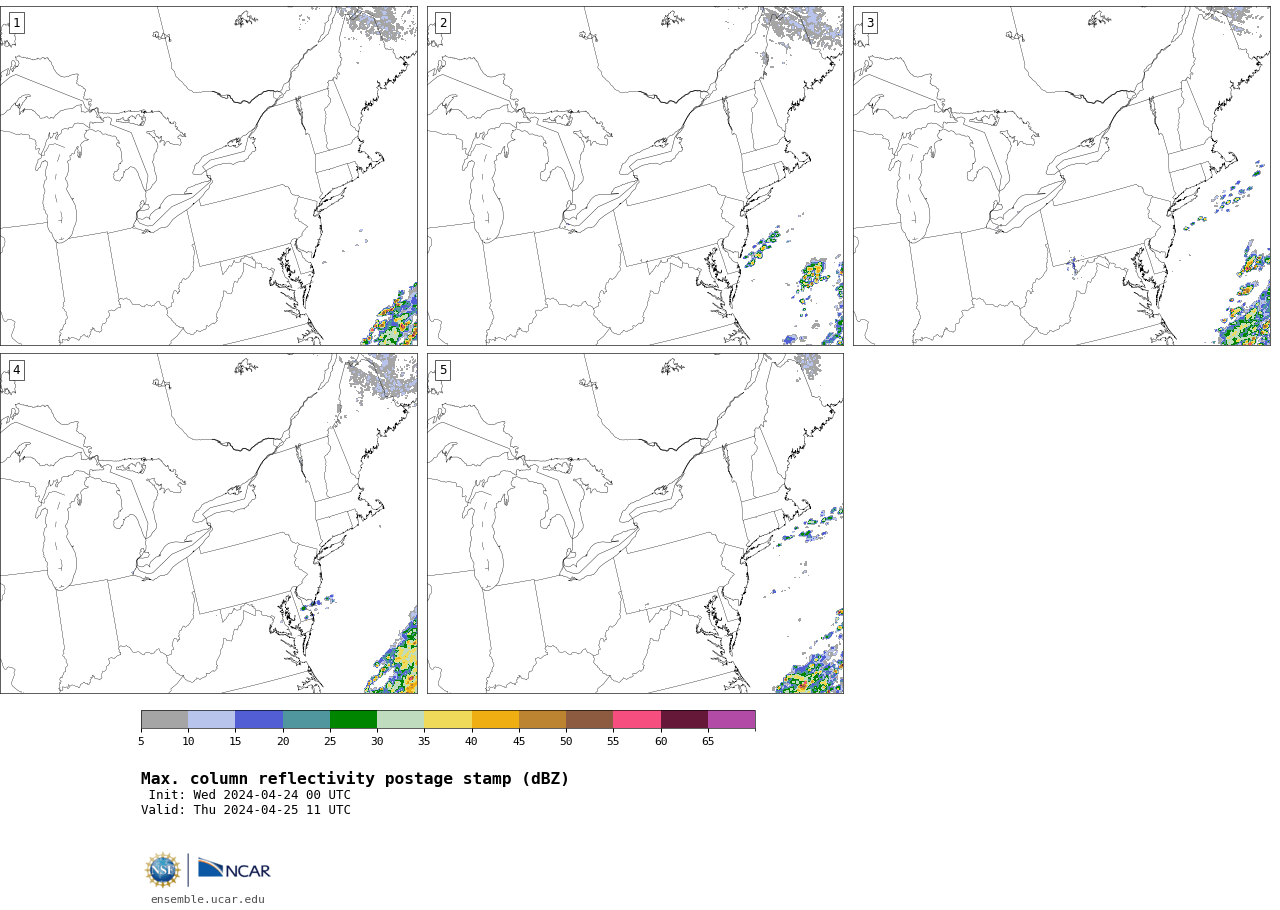Open the ensemble.ucar.edu link
Screen dimensions: 1280x910
208,900
